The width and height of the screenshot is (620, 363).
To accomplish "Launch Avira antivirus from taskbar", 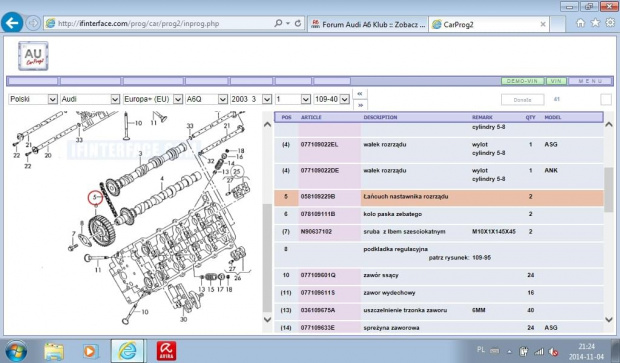I will [x=166, y=351].
